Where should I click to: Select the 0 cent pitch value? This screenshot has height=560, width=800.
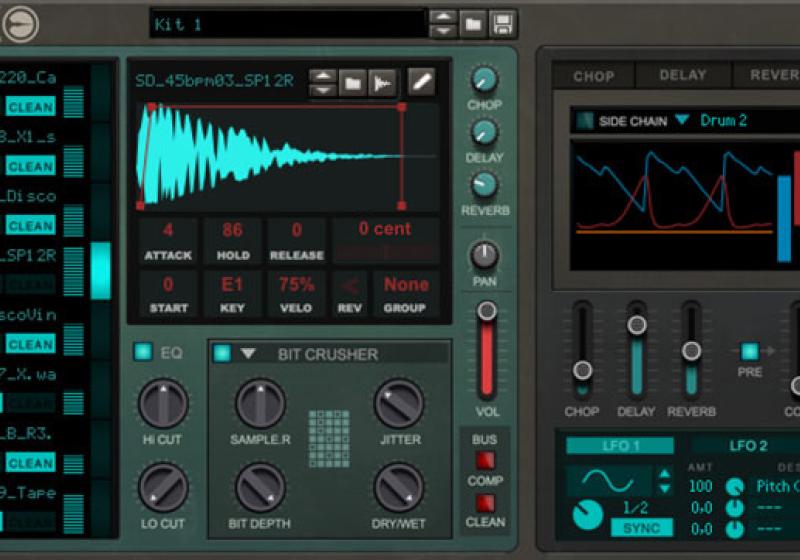coord(385,229)
